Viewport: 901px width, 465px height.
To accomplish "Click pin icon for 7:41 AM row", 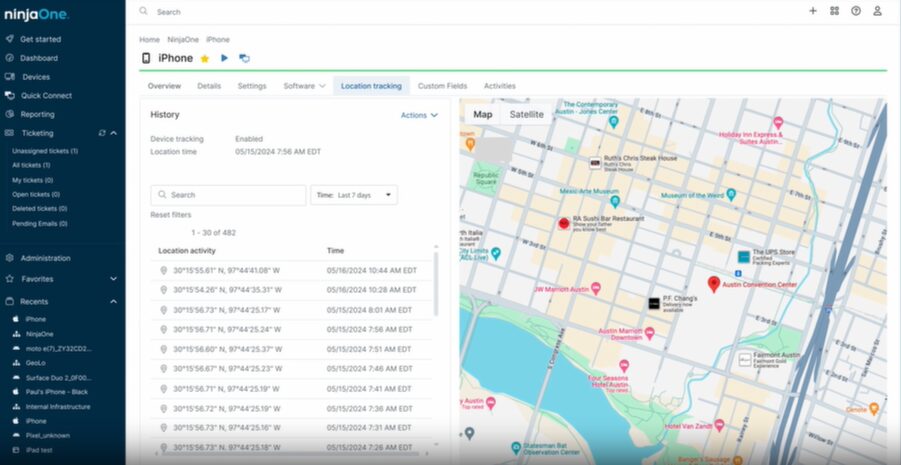I will pyautogui.click(x=163, y=389).
